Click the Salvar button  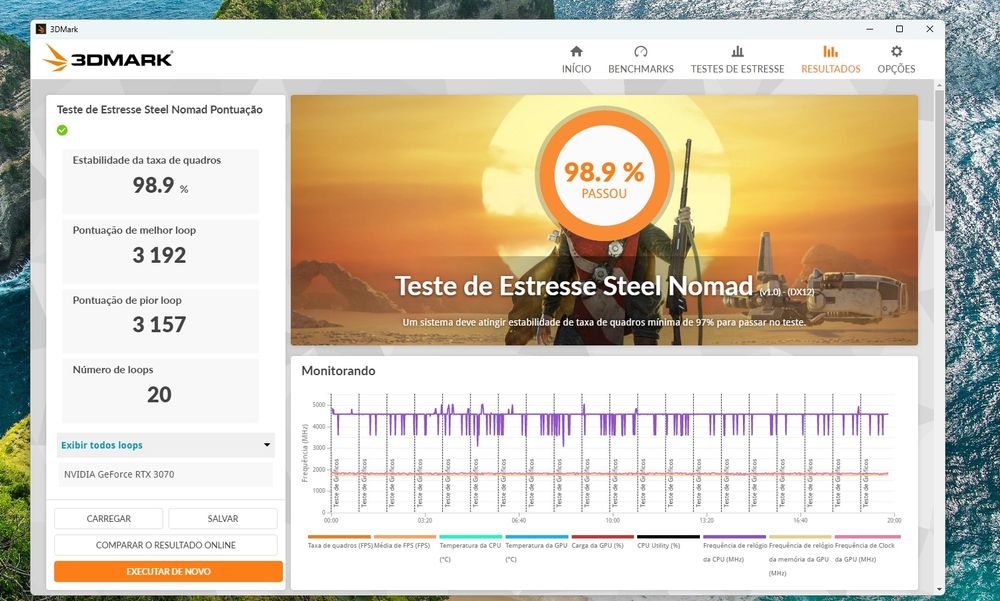(223, 519)
